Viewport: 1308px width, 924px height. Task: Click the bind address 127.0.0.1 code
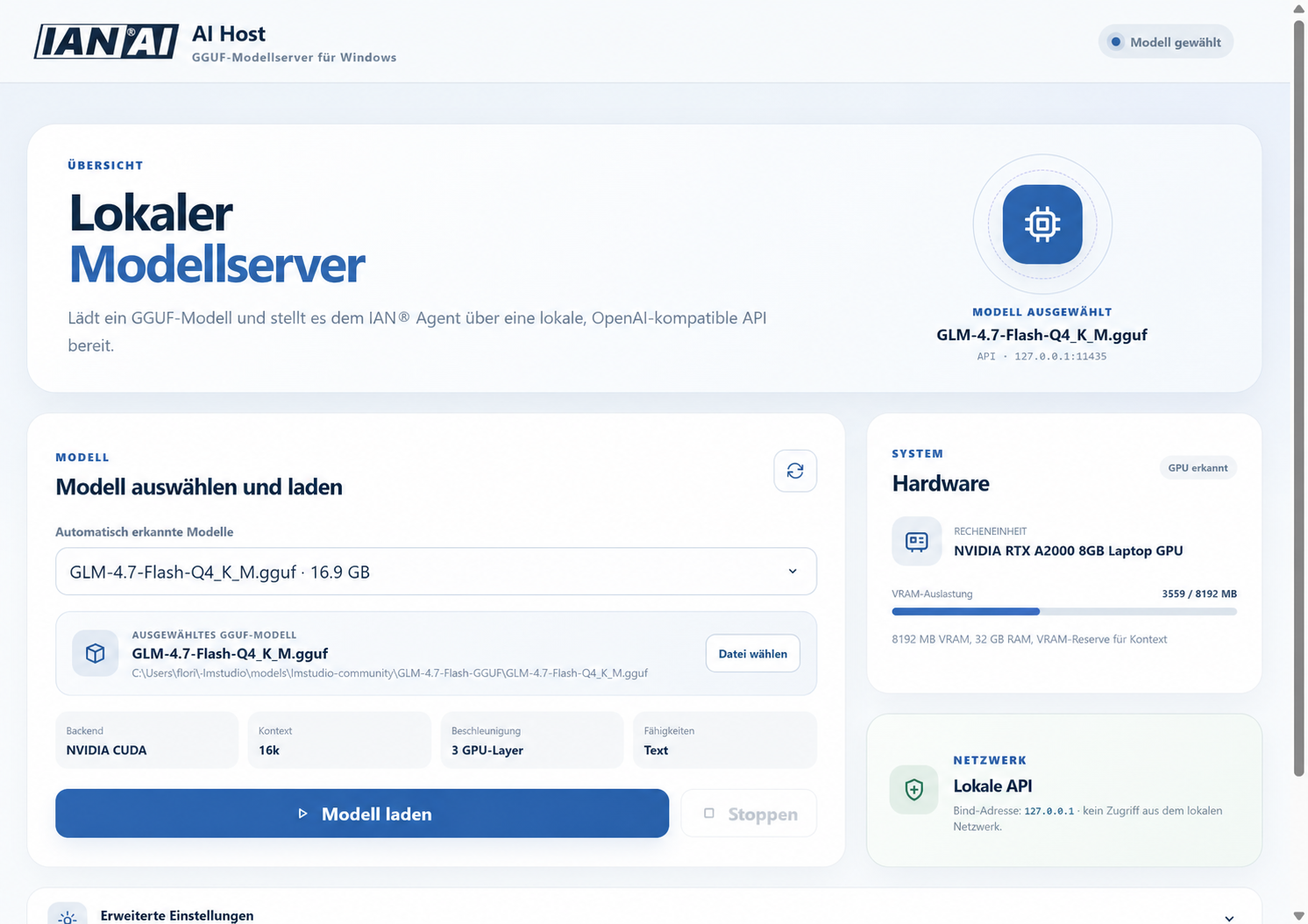(x=1049, y=811)
